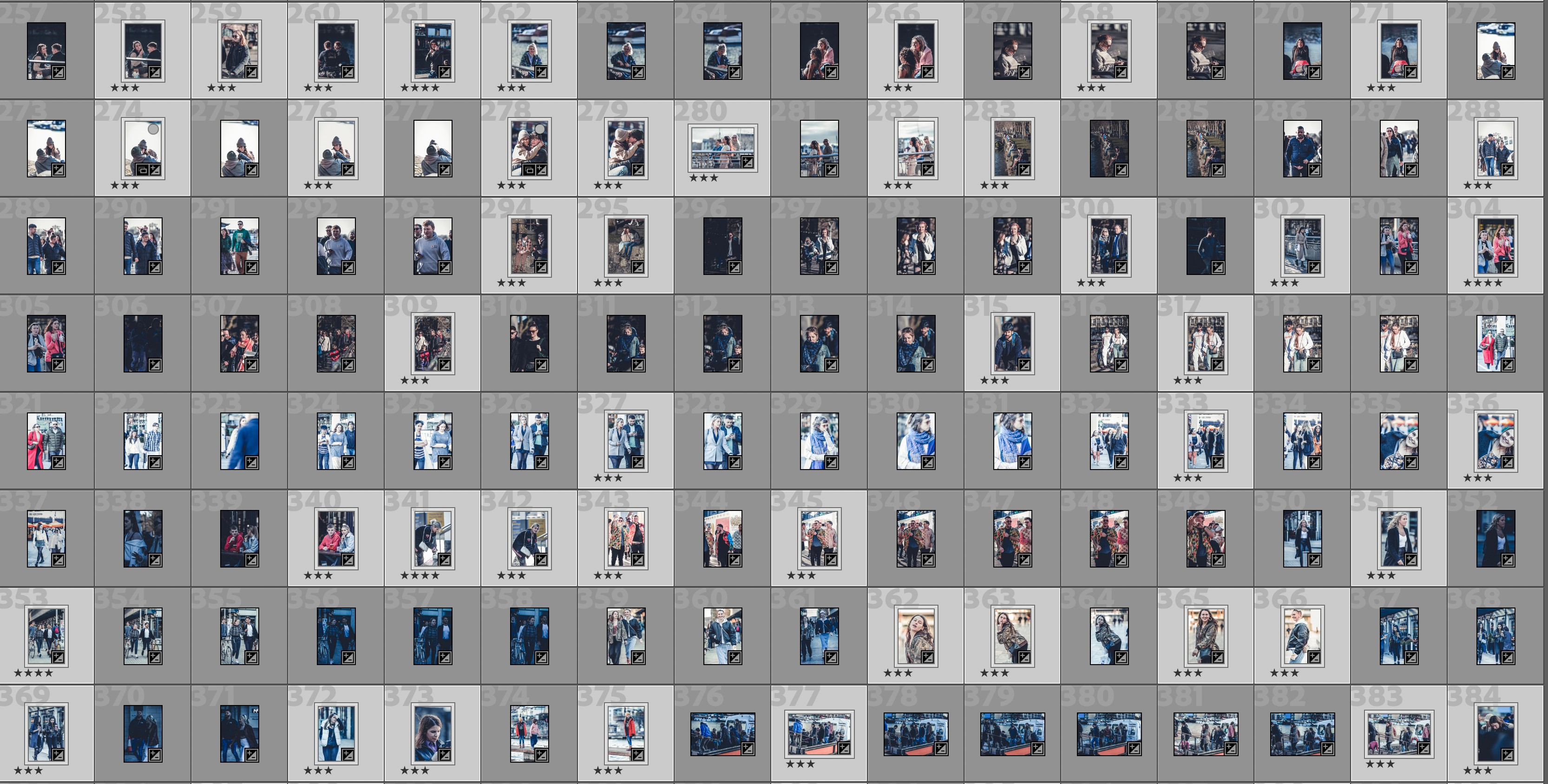1548x784 pixels.
Task: Click the collection badge on photo 274
Action: (143, 170)
